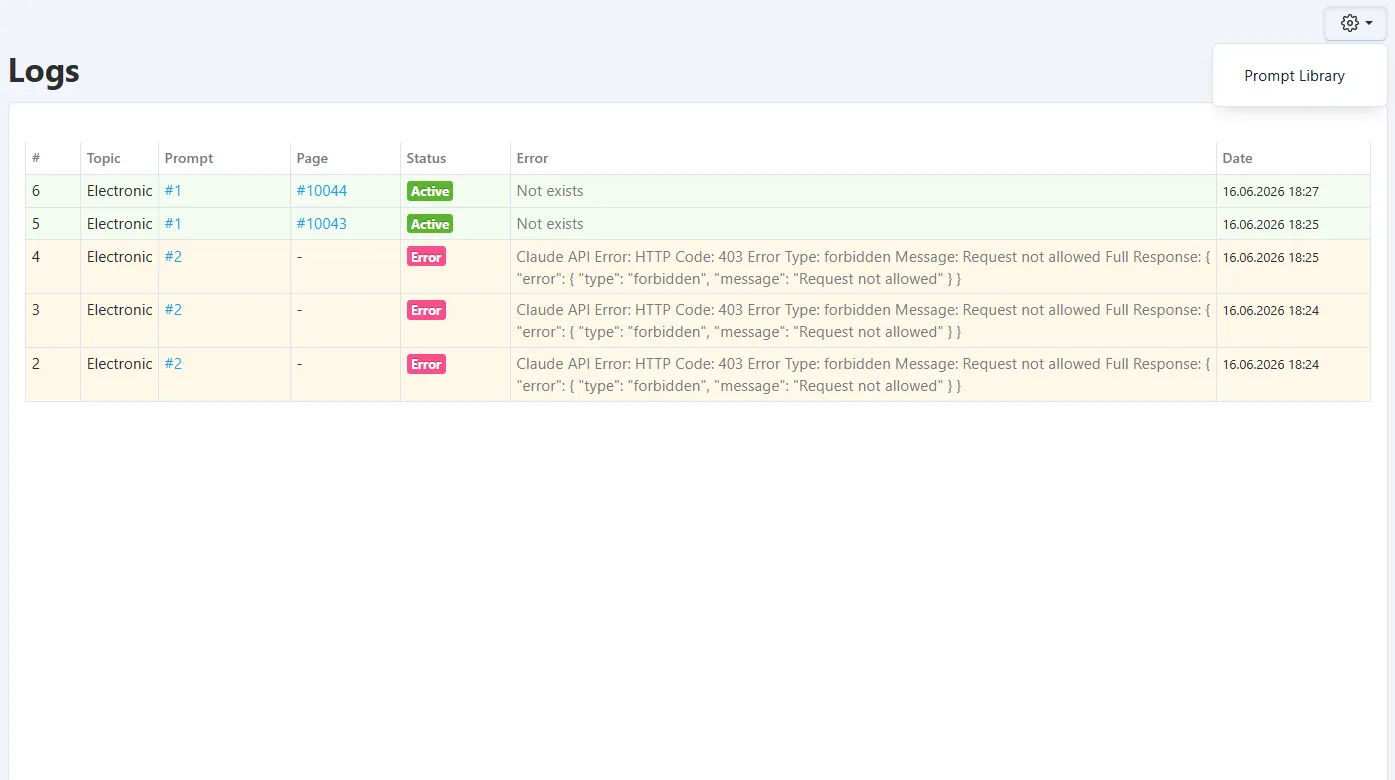Click row number 6 cell
Viewport: 1395px width, 780px height.
point(53,191)
